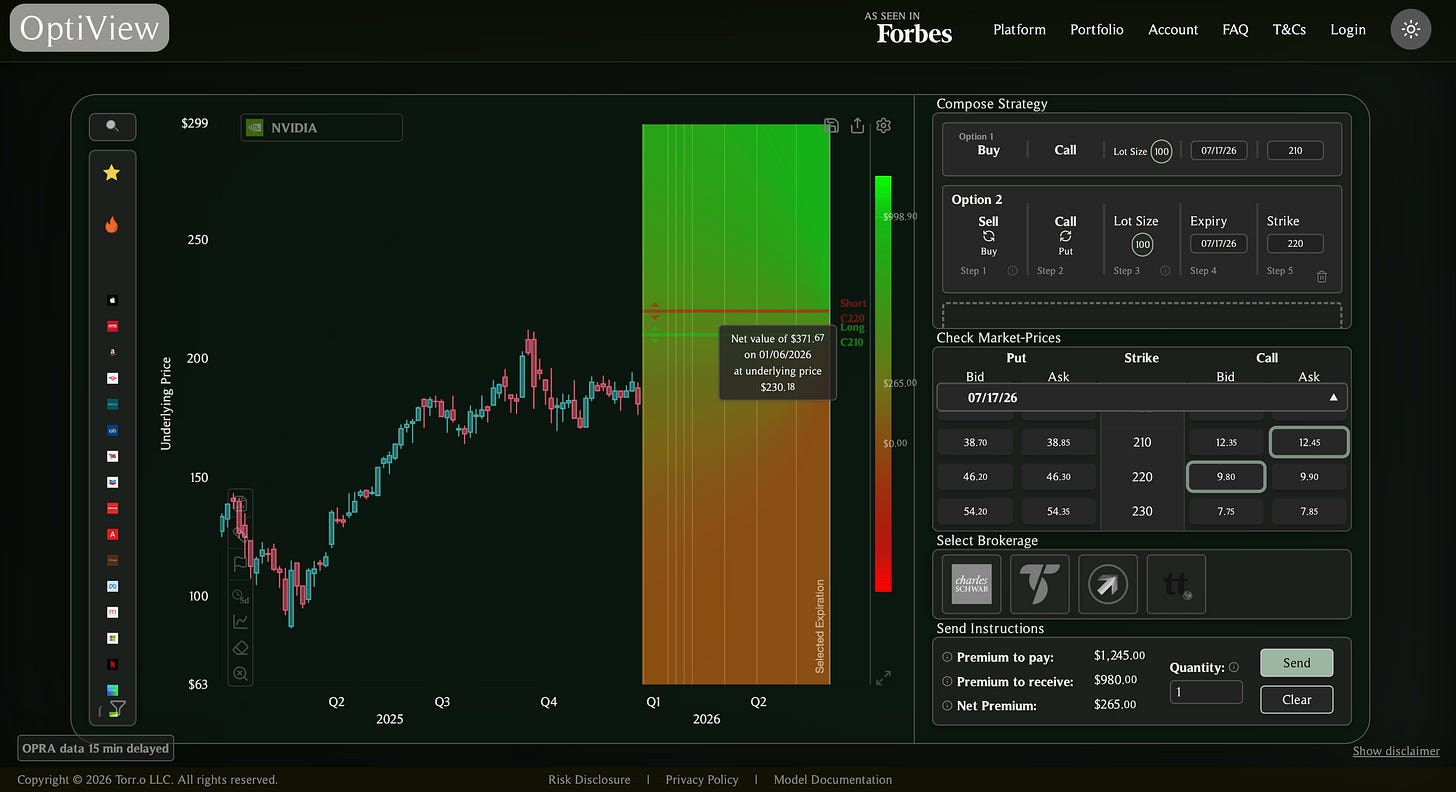Select the Microsoft ticker logo
The width and height of the screenshot is (1456, 792).
[113, 638]
